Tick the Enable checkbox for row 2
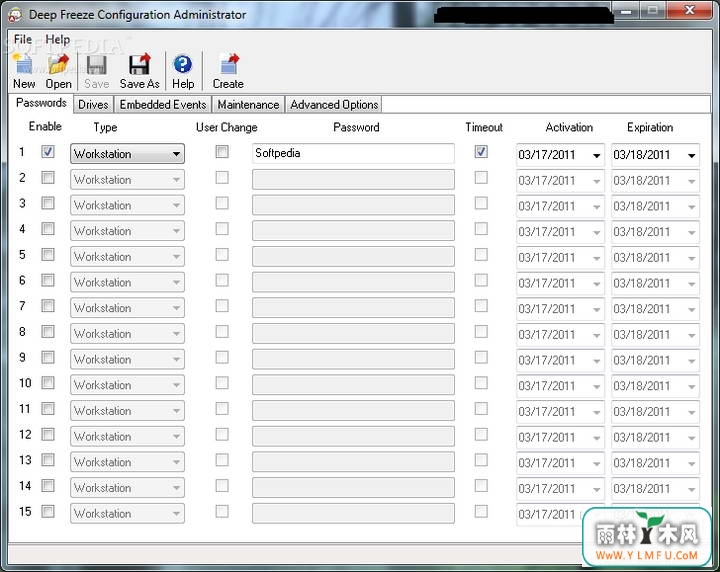Screen dimensions: 720x572 pyautogui.click(x=48, y=177)
